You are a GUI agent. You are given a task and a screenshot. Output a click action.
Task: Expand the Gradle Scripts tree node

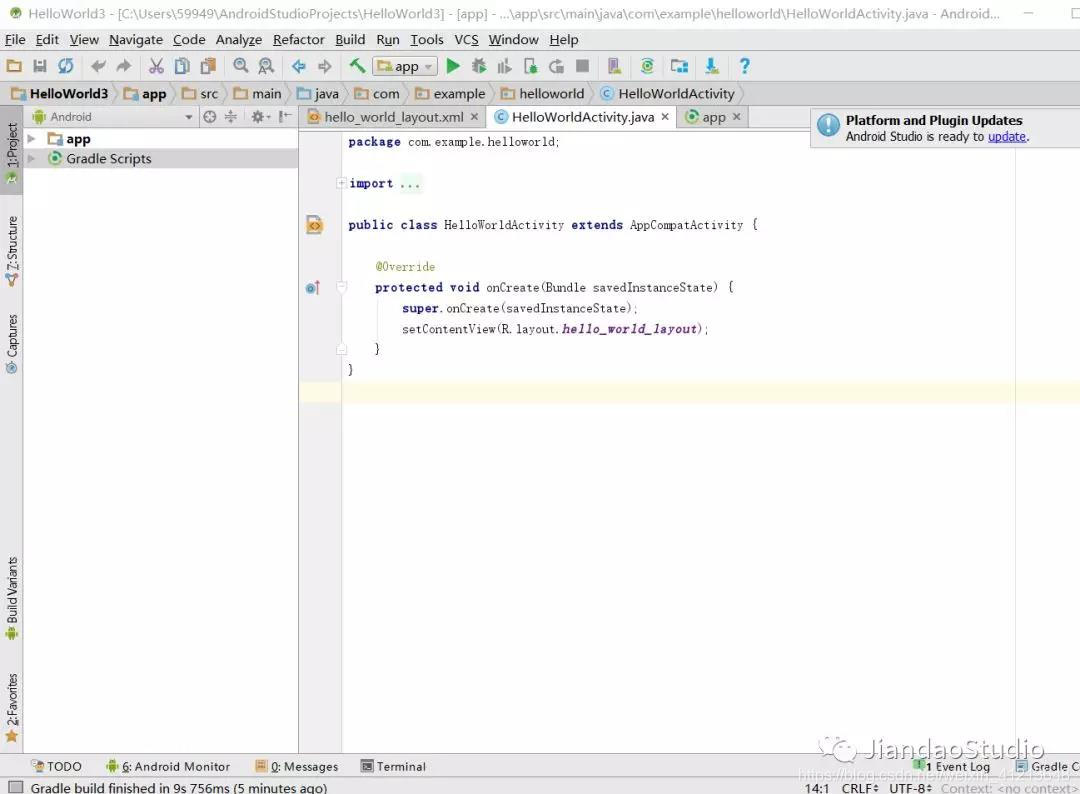[x=31, y=158]
